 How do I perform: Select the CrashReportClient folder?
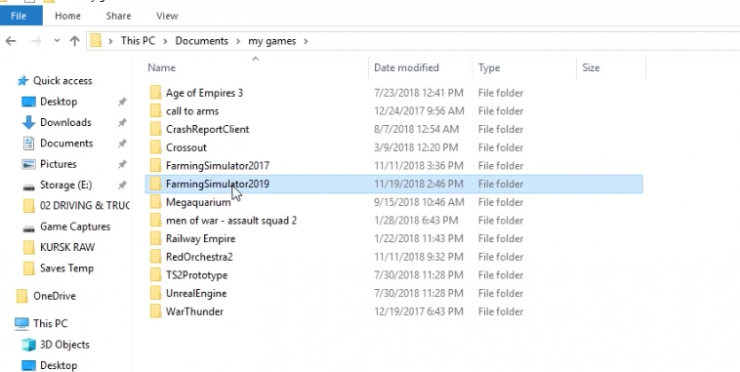coord(208,129)
